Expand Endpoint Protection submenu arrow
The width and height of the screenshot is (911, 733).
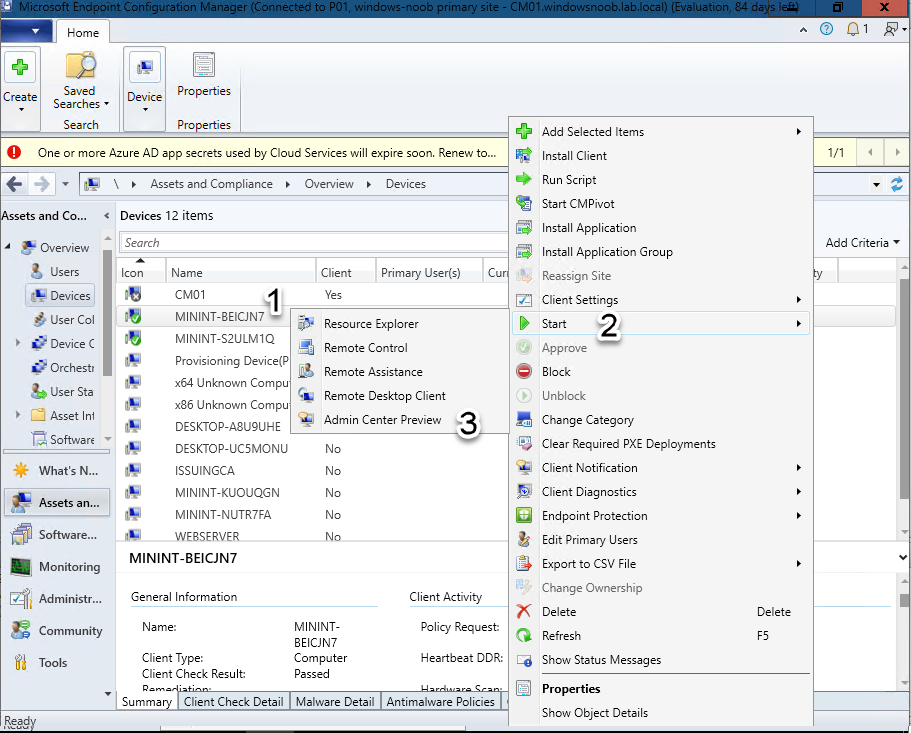pos(799,516)
